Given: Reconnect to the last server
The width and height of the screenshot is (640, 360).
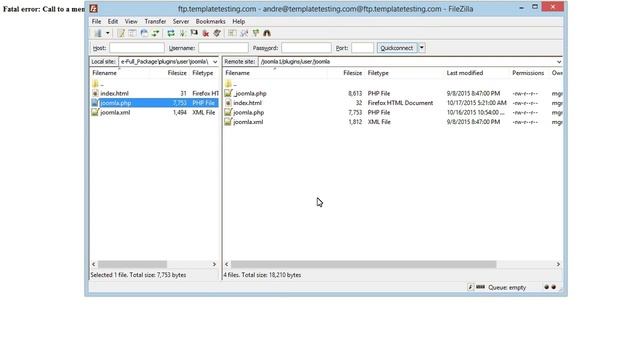Looking at the screenshot, I should click(217, 33).
